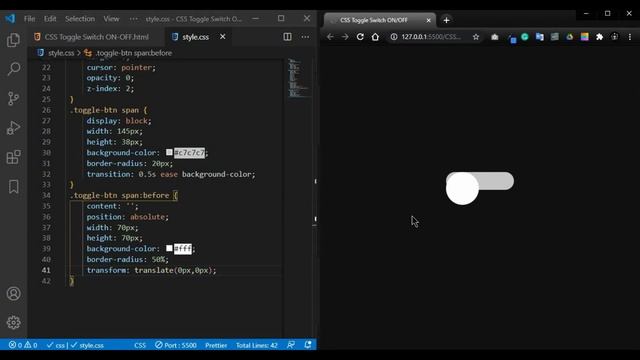The width and height of the screenshot is (640, 360).
Task: Close the CSS Toggle Switch ON/OFF browser tab
Action: tap(429, 20)
